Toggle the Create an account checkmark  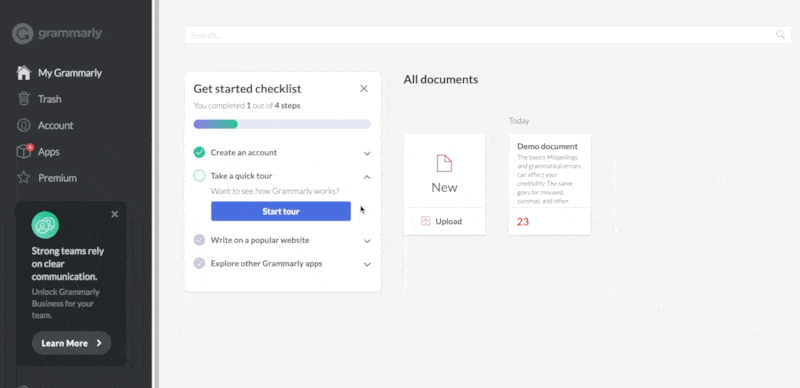(x=199, y=152)
